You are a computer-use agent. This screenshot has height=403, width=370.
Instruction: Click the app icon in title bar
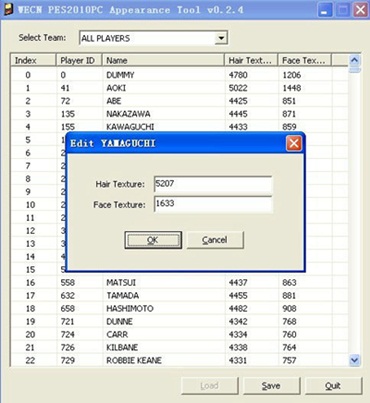(8, 9)
